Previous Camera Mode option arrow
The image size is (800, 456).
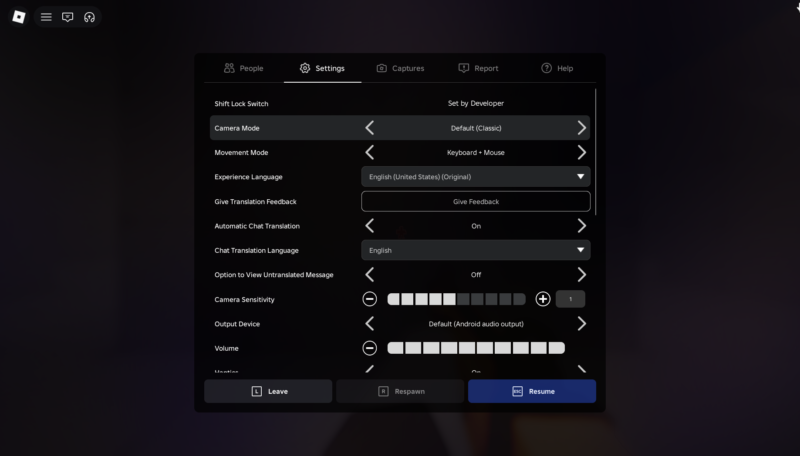pyautogui.click(x=370, y=128)
